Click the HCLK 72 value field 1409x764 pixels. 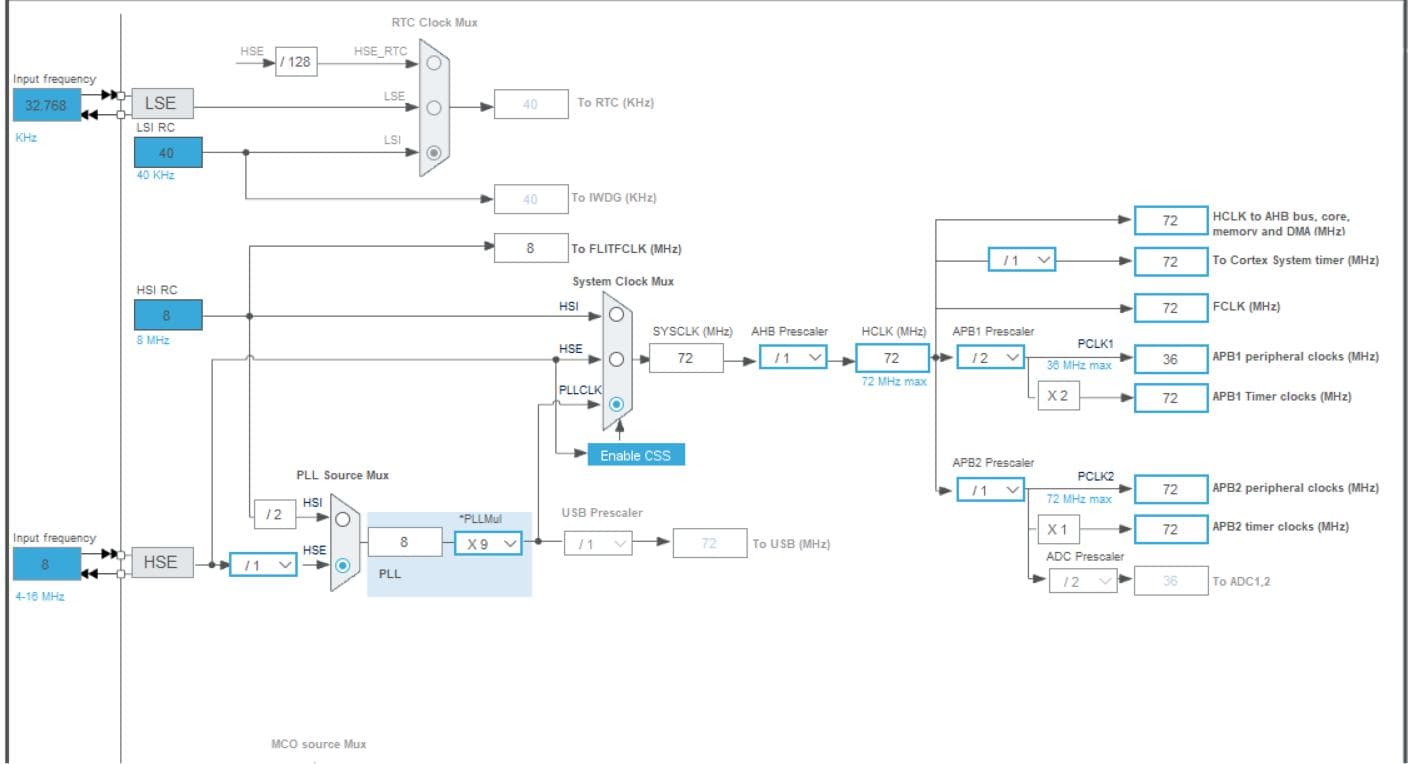pos(892,357)
